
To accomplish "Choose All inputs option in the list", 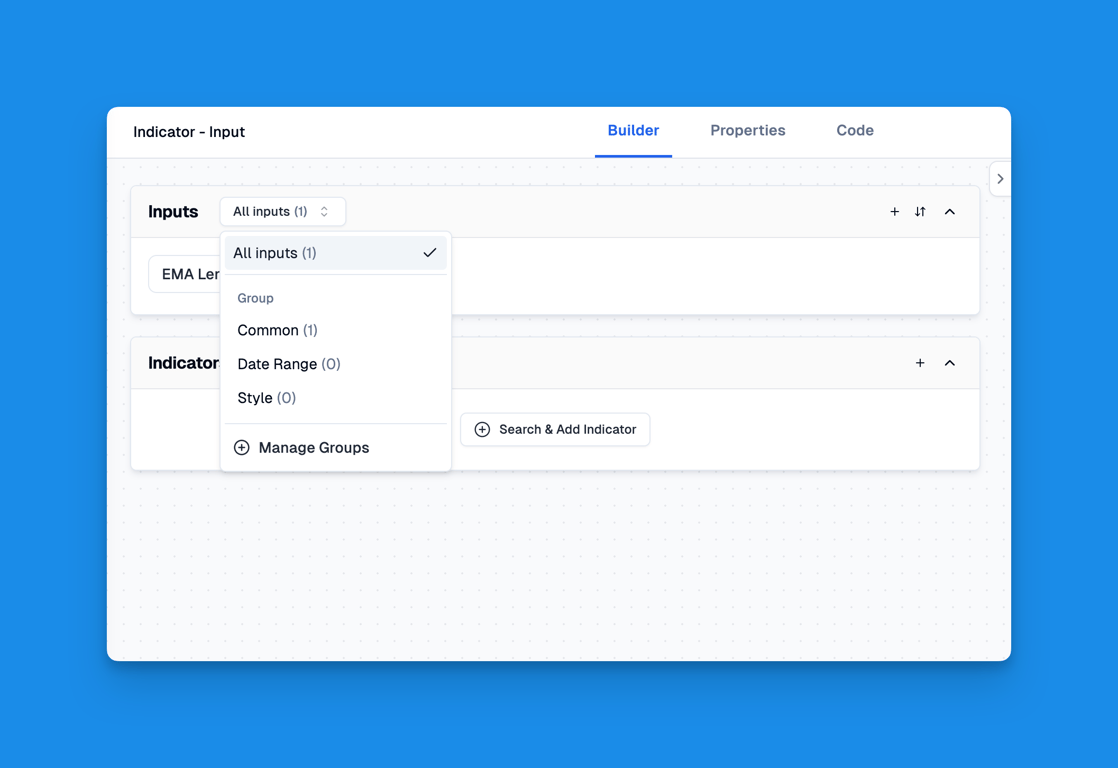I will pos(275,254).
